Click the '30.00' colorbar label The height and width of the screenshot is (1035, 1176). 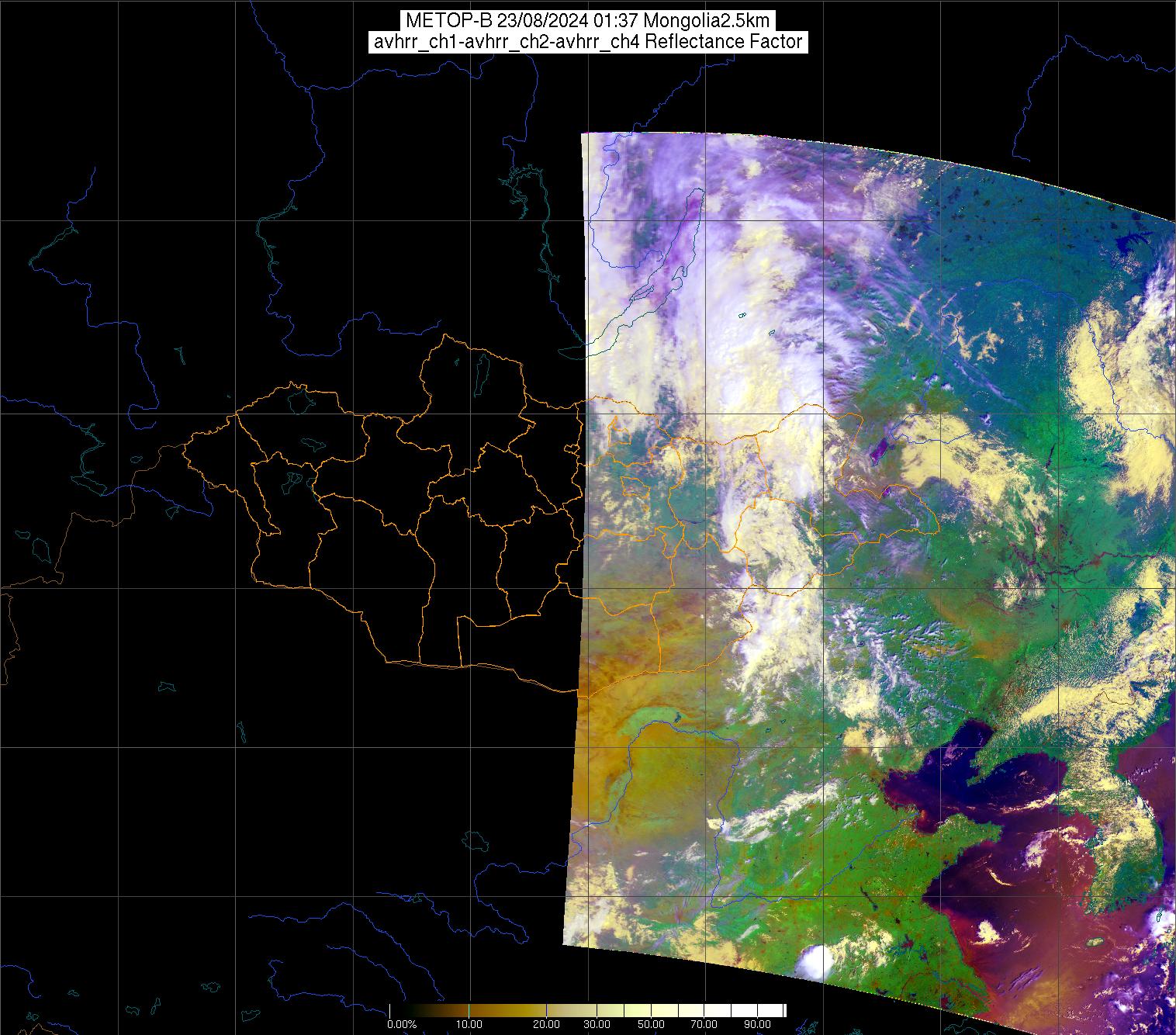click(598, 1024)
